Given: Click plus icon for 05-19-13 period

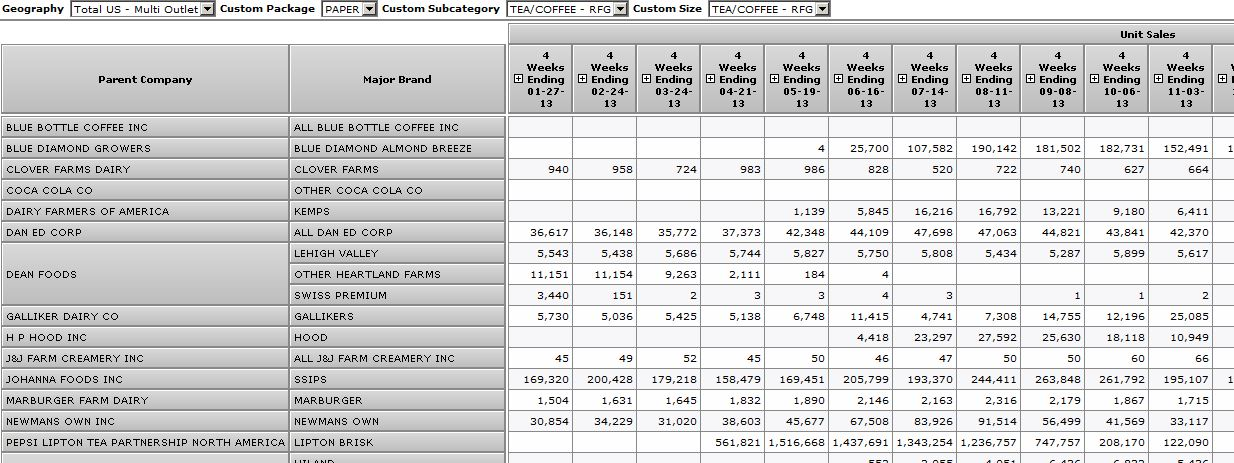Looking at the screenshot, I should point(774,79).
